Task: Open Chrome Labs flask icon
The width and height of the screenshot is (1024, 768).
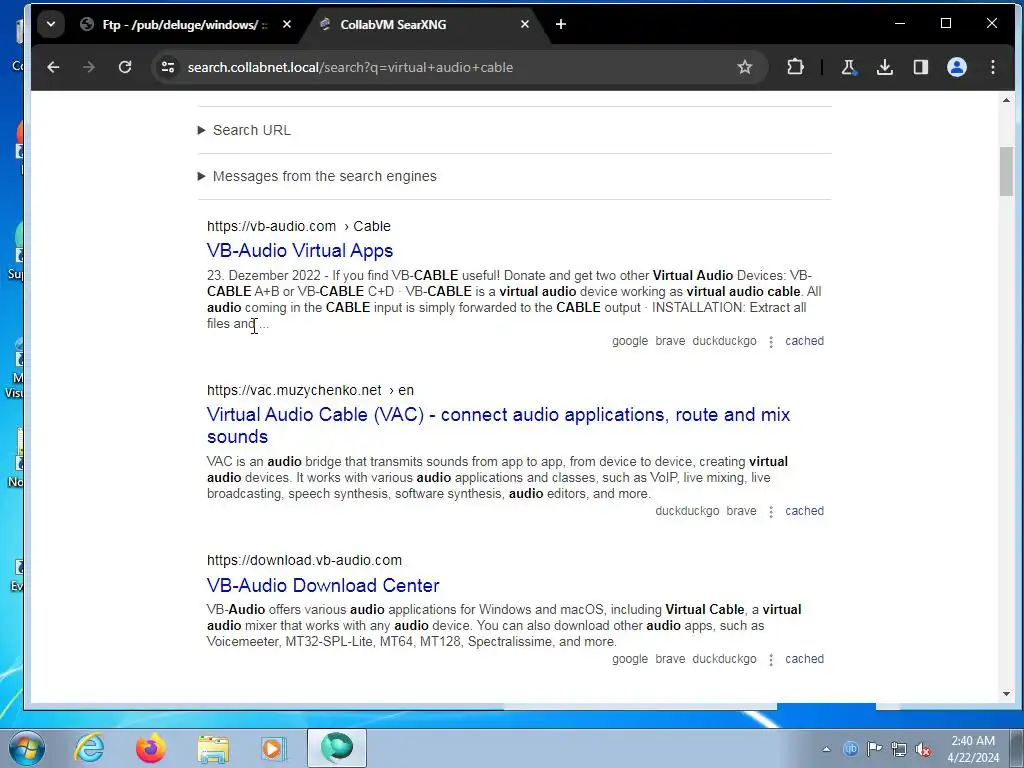Action: coord(848,67)
